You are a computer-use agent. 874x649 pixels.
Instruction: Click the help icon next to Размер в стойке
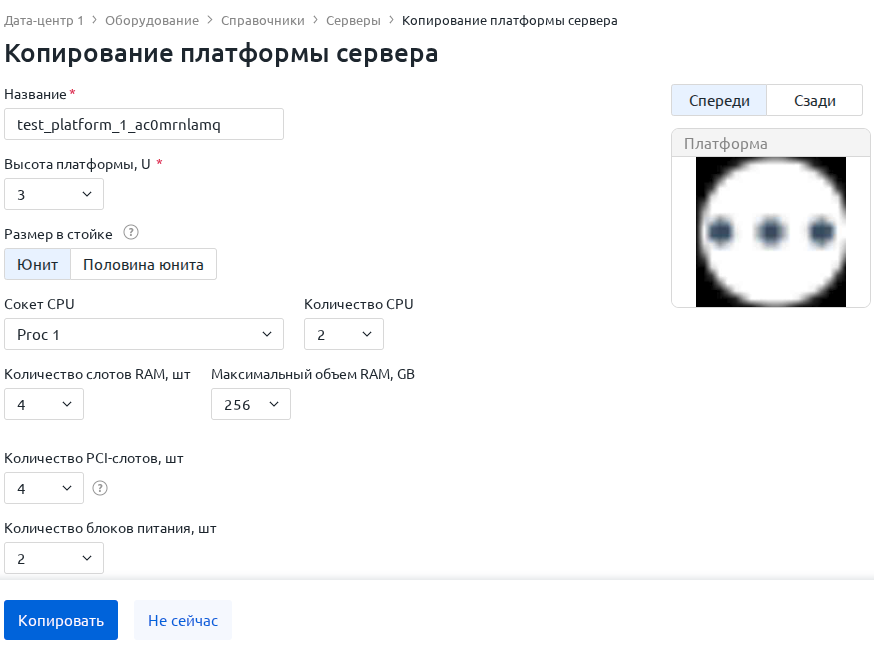[x=130, y=233]
